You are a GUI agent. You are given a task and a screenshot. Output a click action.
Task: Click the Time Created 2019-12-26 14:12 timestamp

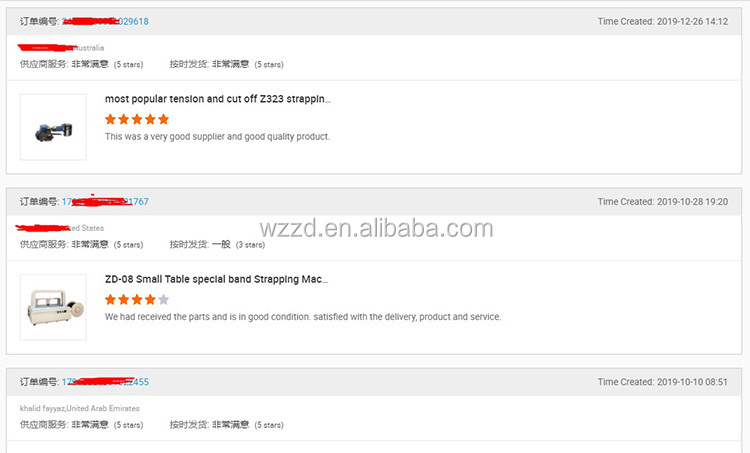(x=662, y=22)
